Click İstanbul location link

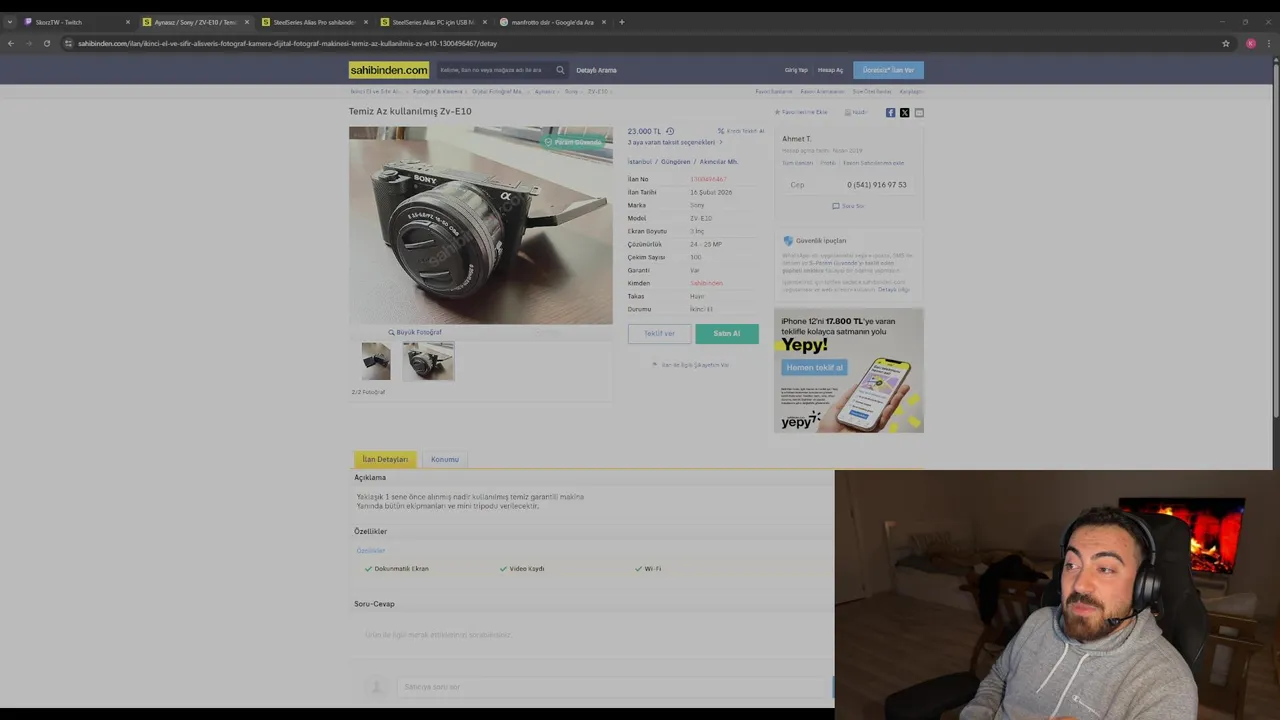point(639,161)
